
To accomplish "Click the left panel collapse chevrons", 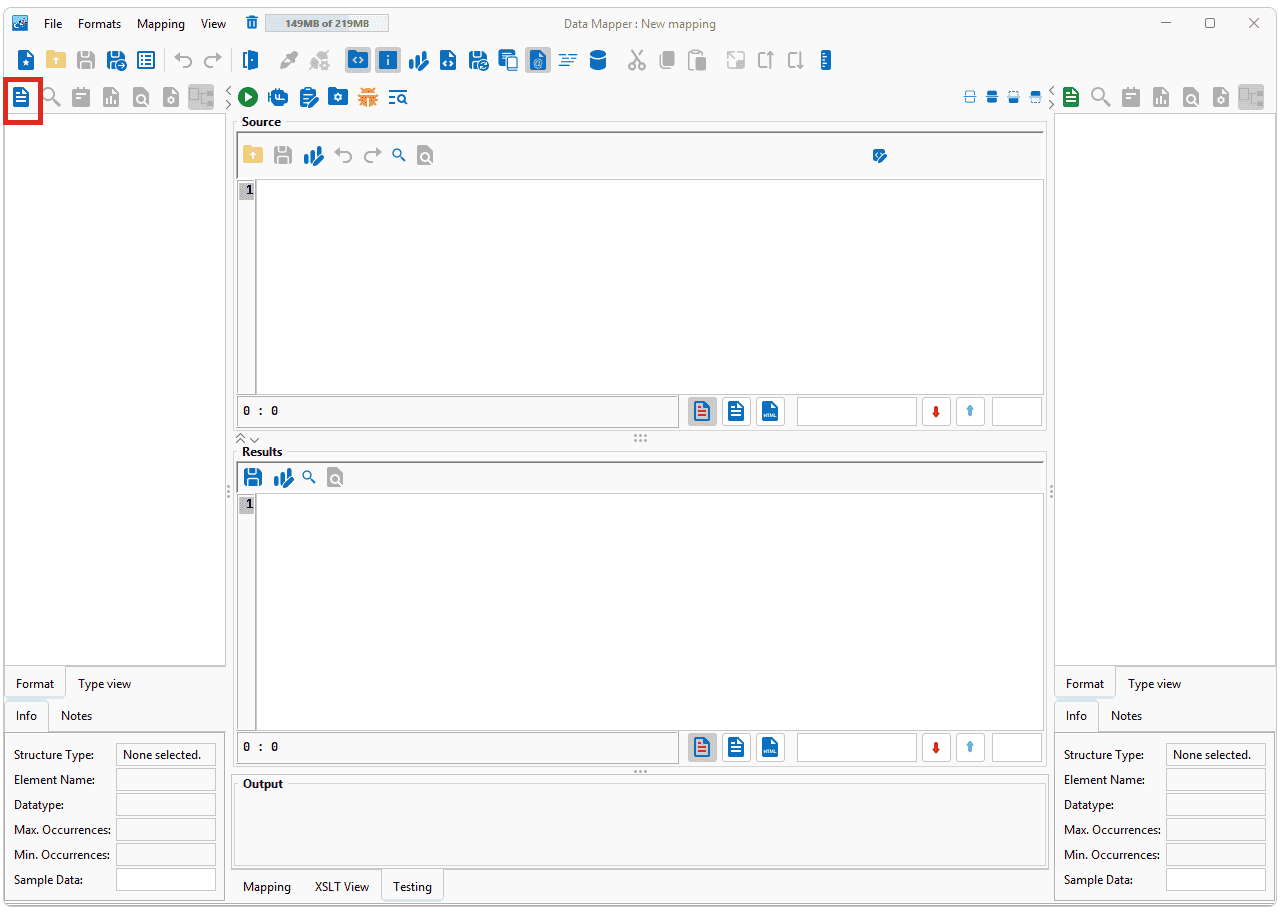I will 228,97.
